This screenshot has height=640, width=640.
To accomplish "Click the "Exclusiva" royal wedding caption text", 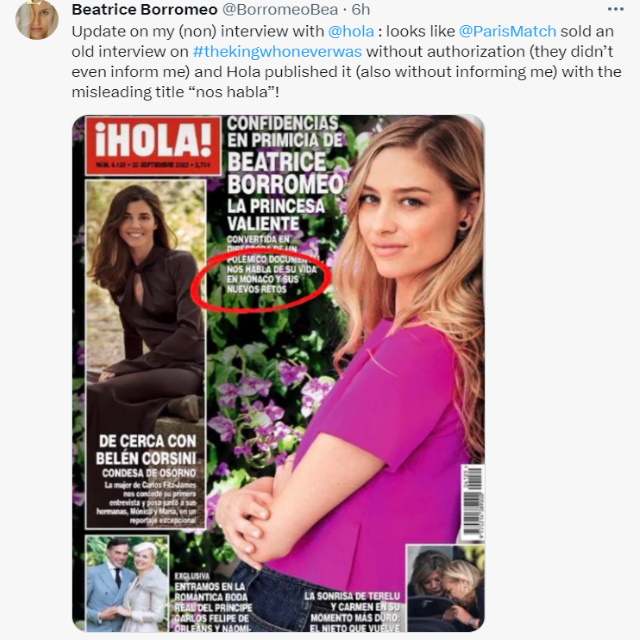I will tap(212, 602).
